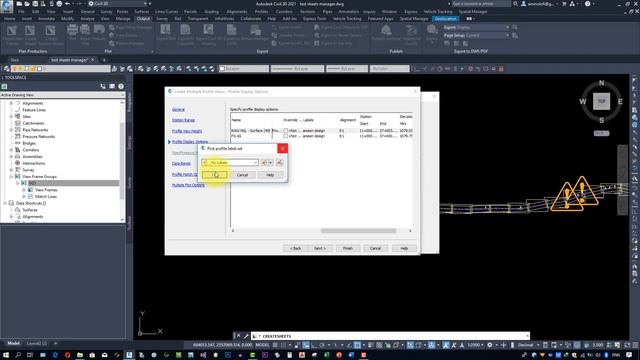
Task: Expand the Survey tree node
Action: tap(11, 170)
